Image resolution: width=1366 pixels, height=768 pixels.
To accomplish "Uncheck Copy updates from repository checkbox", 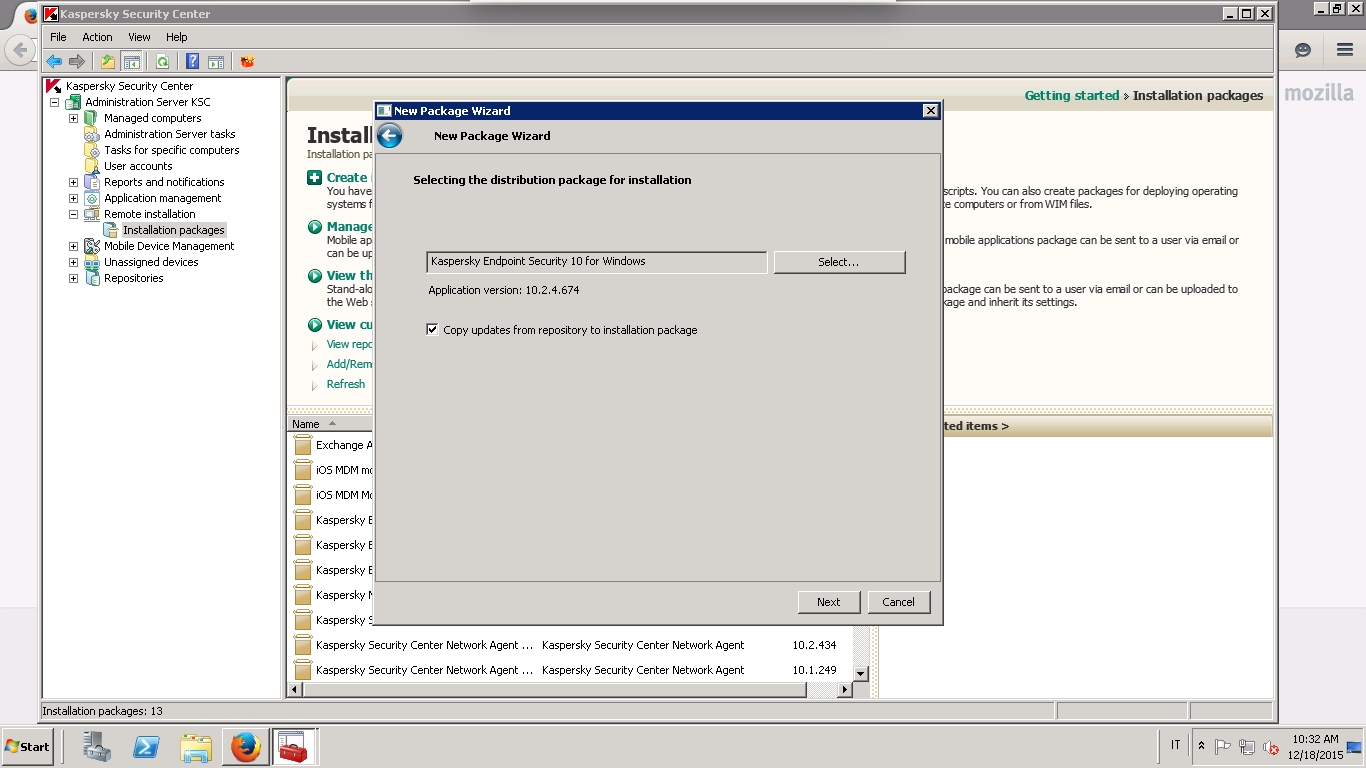I will pos(432,329).
